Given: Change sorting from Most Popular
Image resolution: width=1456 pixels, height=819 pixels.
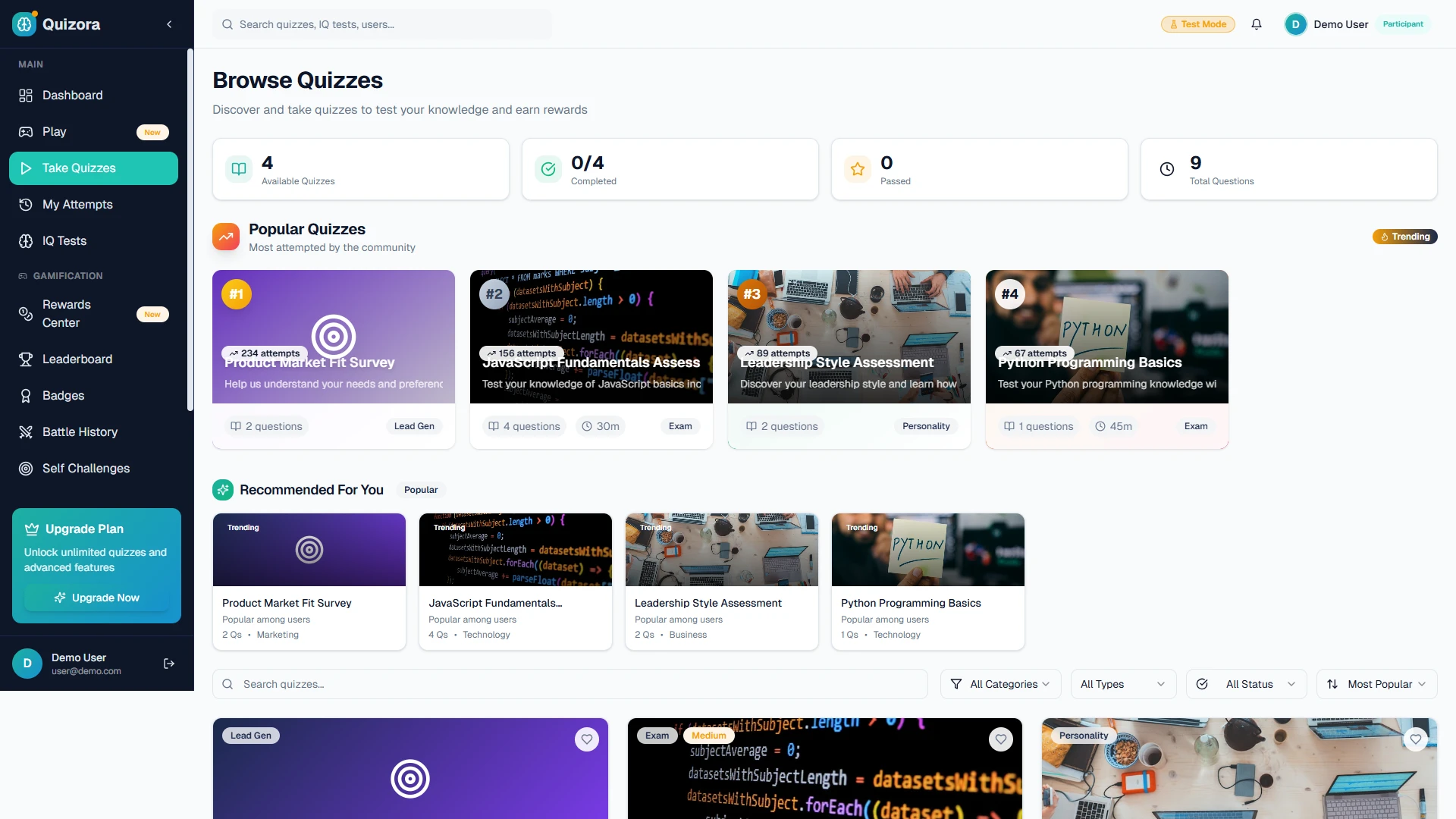Looking at the screenshot, I should 1377,684.
